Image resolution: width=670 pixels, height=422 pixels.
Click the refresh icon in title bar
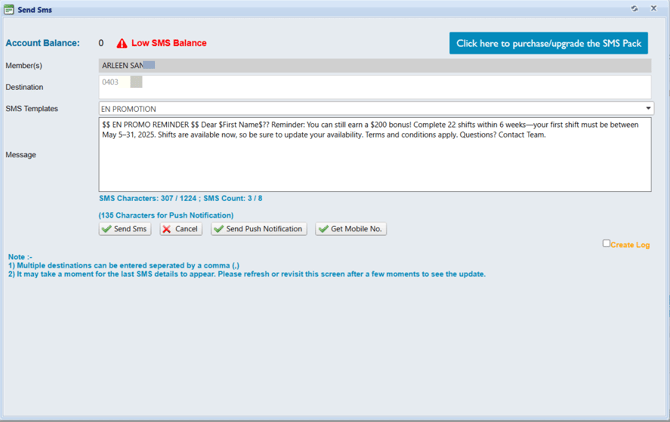[x=635, y=9]
